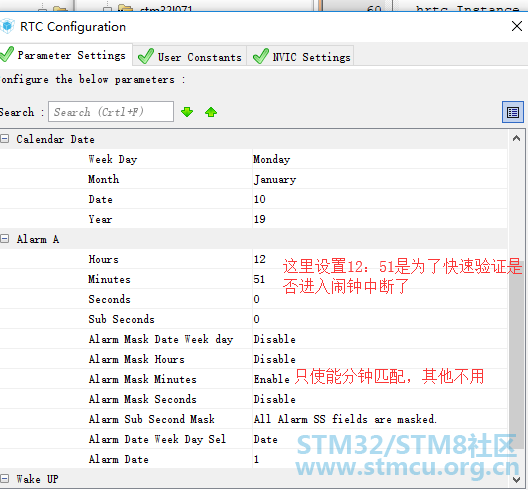
Task: Select the Alarm Date label
Action: (119, 459)
